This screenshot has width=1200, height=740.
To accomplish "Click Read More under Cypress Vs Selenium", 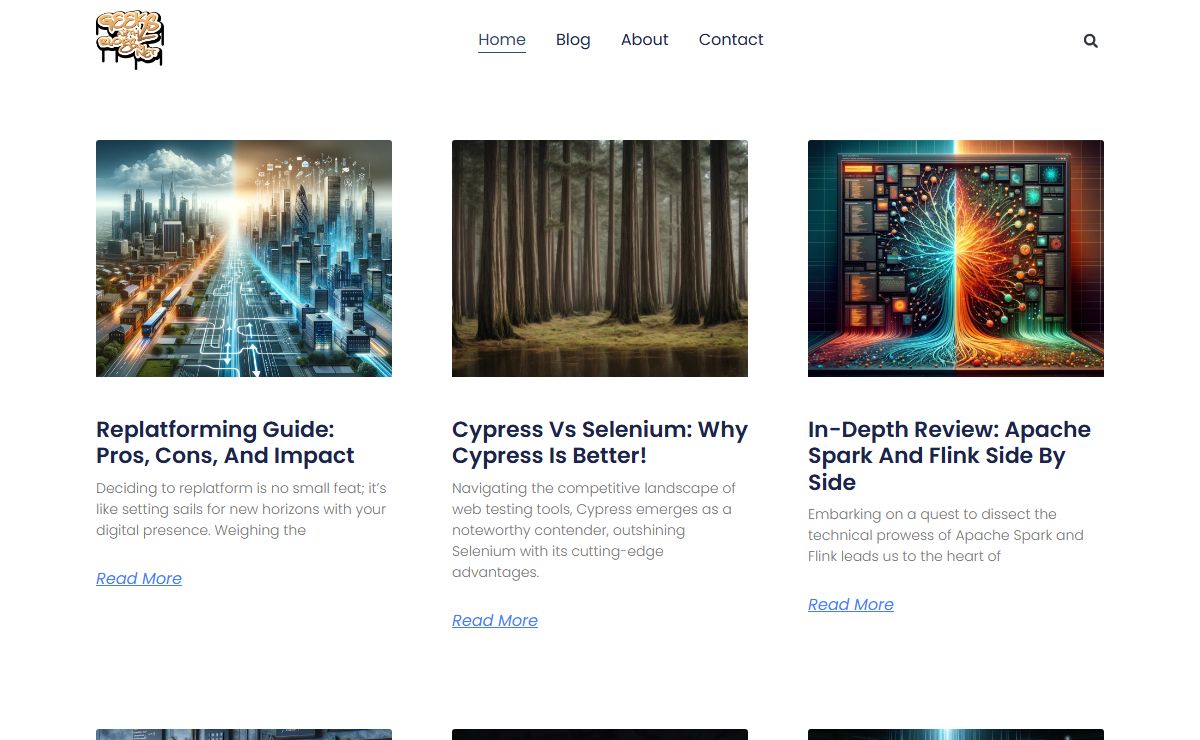I will click(495, 620).
